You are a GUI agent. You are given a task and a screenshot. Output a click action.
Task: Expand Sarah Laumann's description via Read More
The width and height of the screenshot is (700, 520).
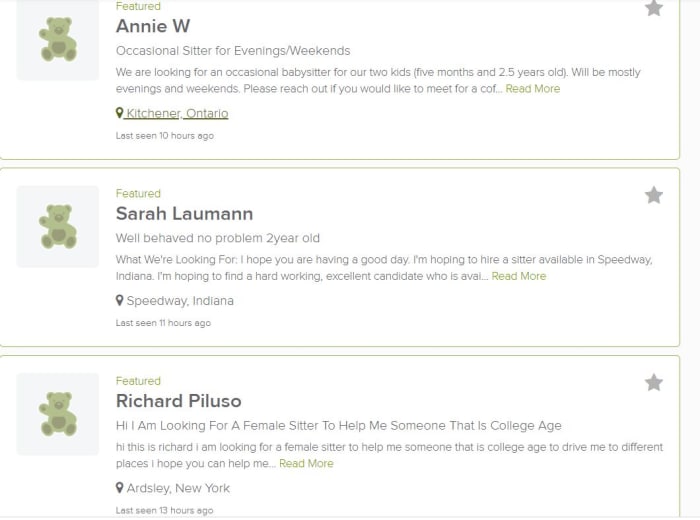click(x=519, y=276)
